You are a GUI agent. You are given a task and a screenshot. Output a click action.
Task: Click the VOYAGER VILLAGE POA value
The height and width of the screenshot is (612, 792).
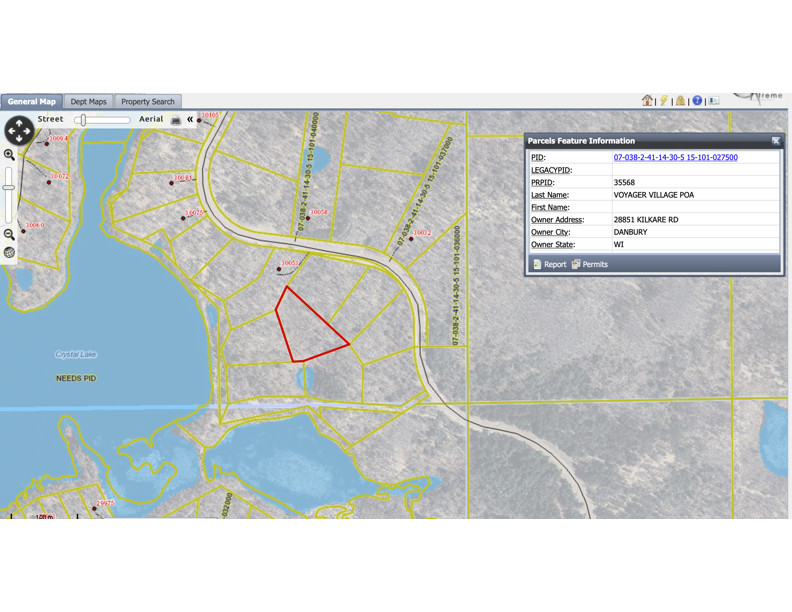pyautogui.click(x=654, y=194)
